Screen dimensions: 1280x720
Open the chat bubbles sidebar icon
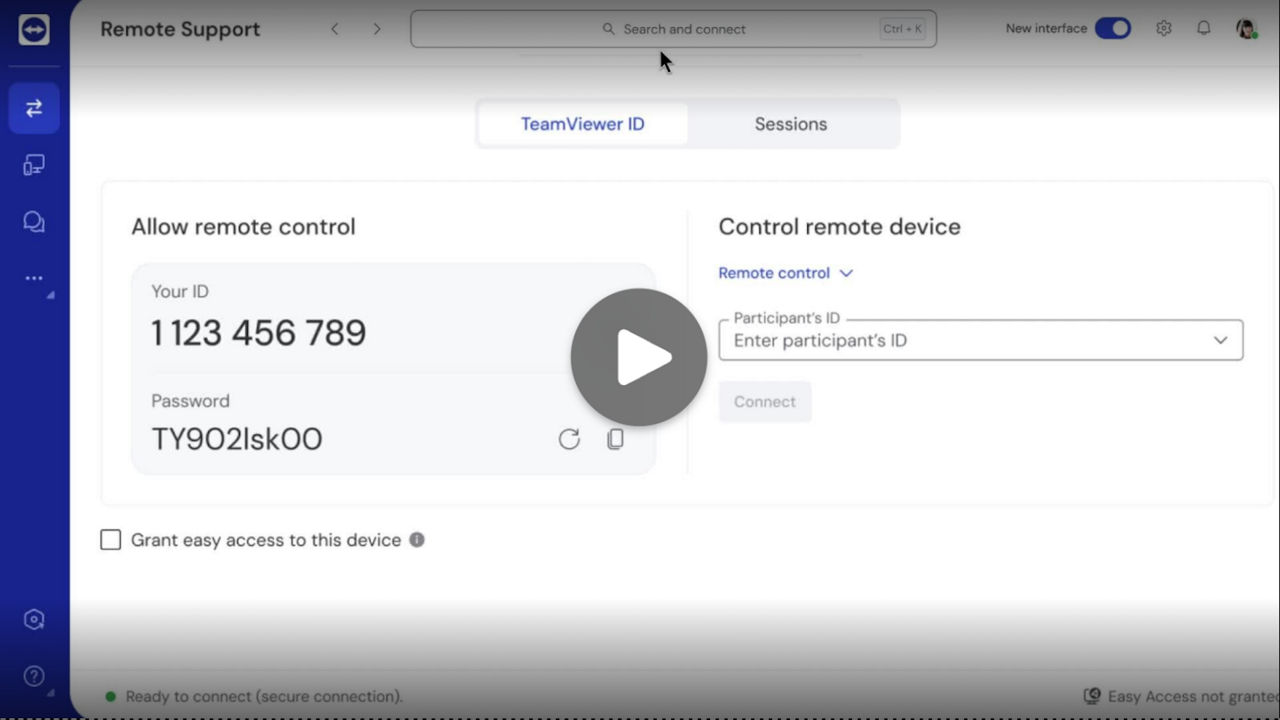pyautogui.click(x=34, y=222)
